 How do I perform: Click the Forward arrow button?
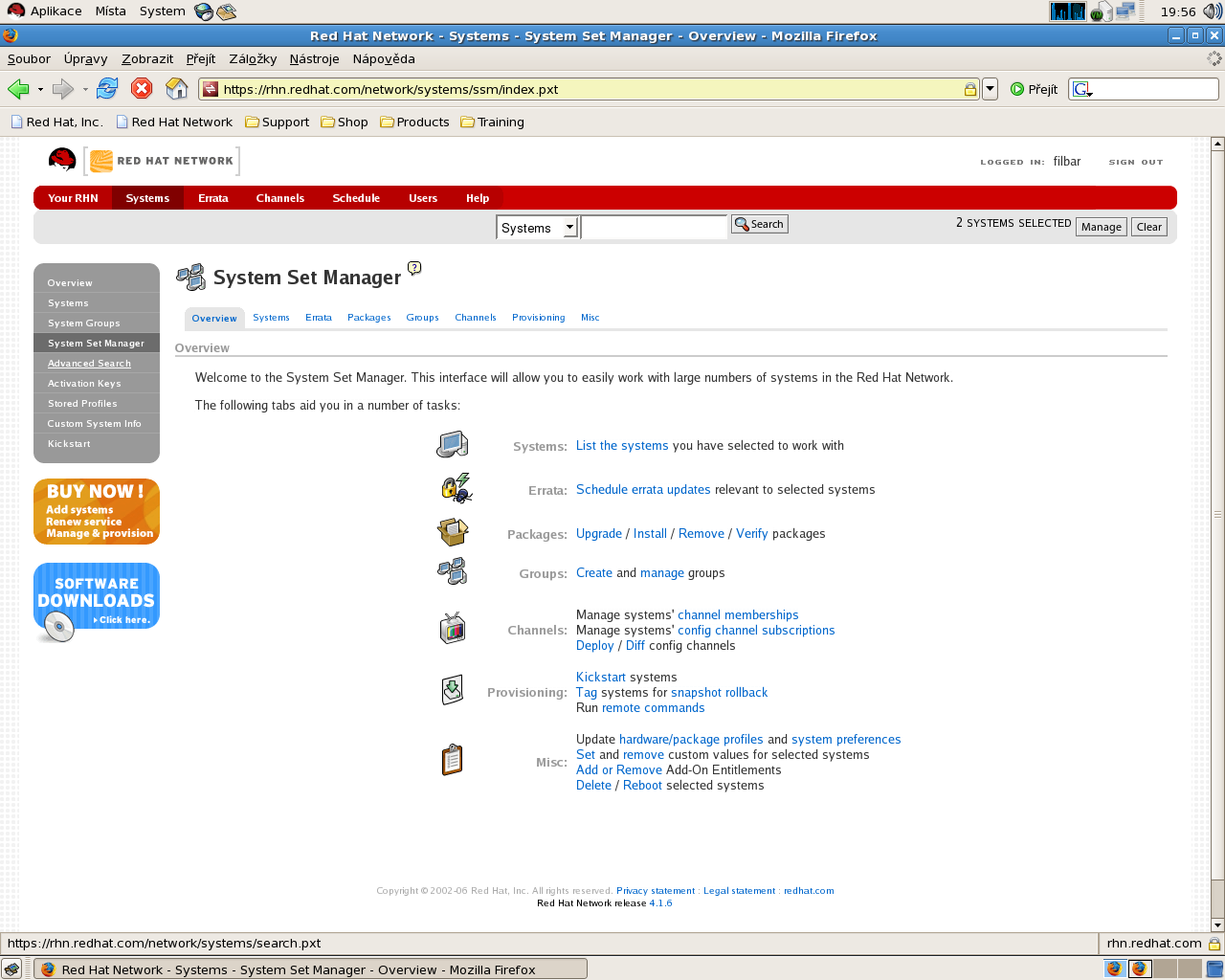click(63, 89)
